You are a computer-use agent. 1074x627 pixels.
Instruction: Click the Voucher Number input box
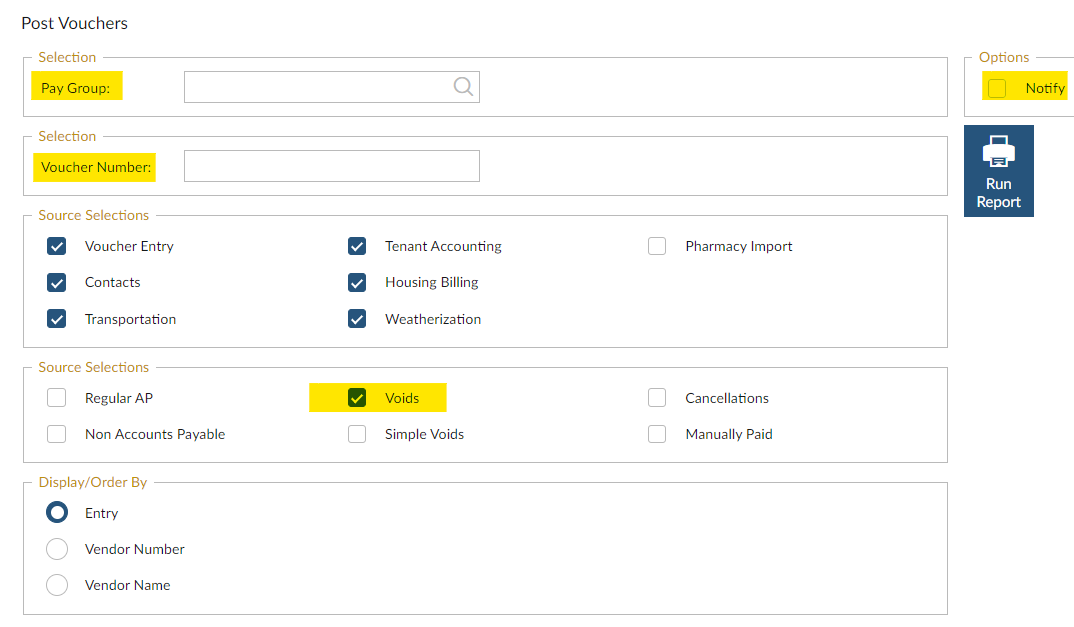pyautogui.click(x=331, y=166)
